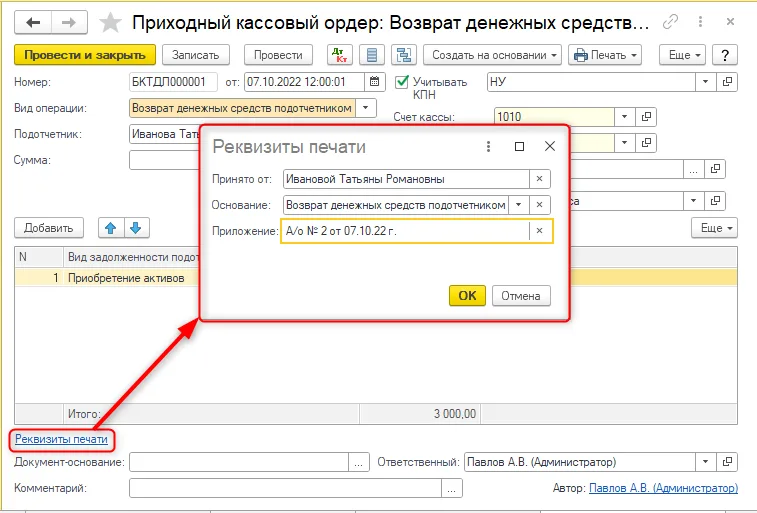Click Провести и закрыть button
The width and height of the screenshot is (757, 513).
[x=85, y=55]
